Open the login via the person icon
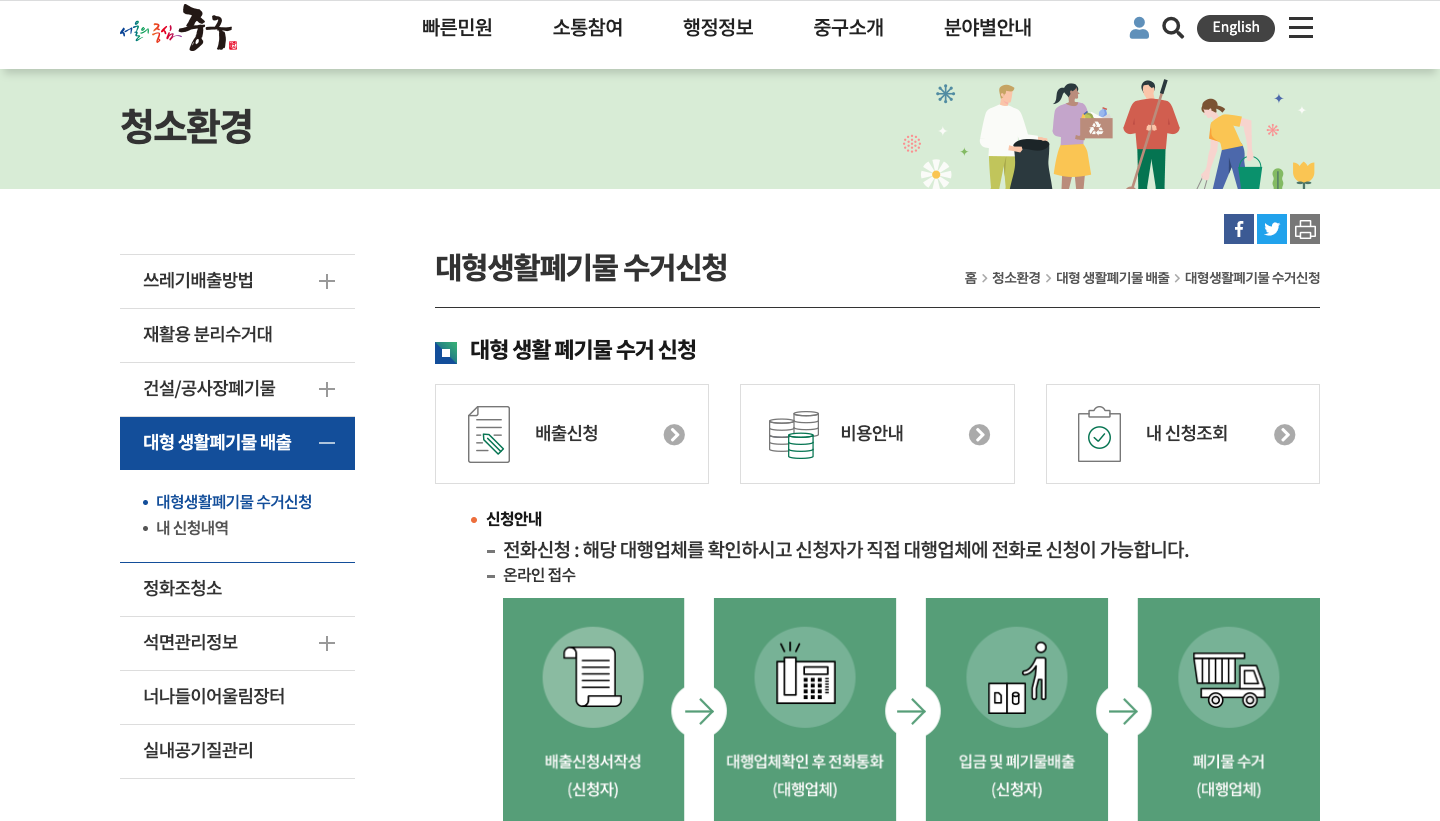Image resolution: width=1440 pixels, height=821 pixels. [x=1139, y=28]
